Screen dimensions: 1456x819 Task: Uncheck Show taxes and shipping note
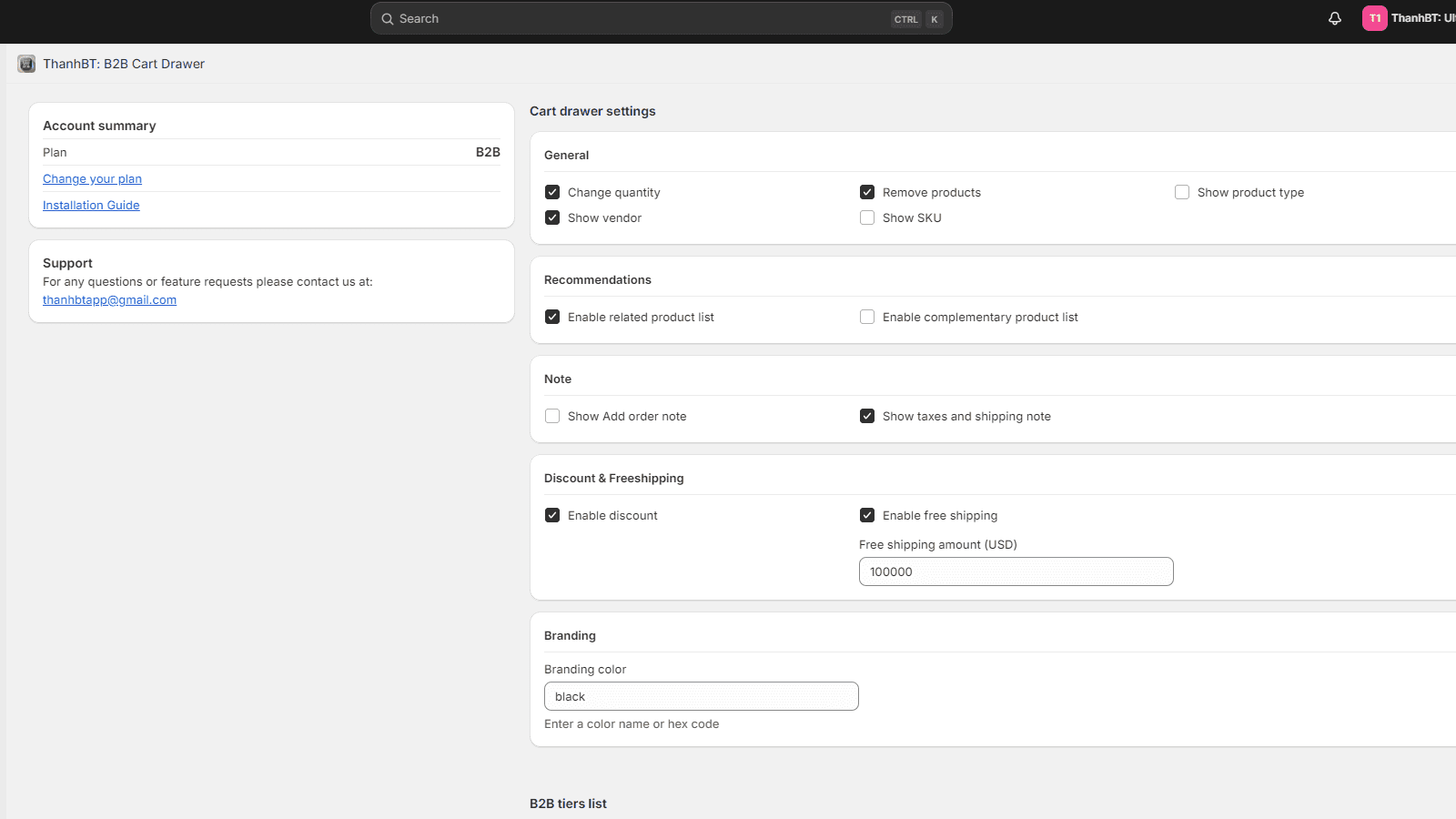(867, 416)
